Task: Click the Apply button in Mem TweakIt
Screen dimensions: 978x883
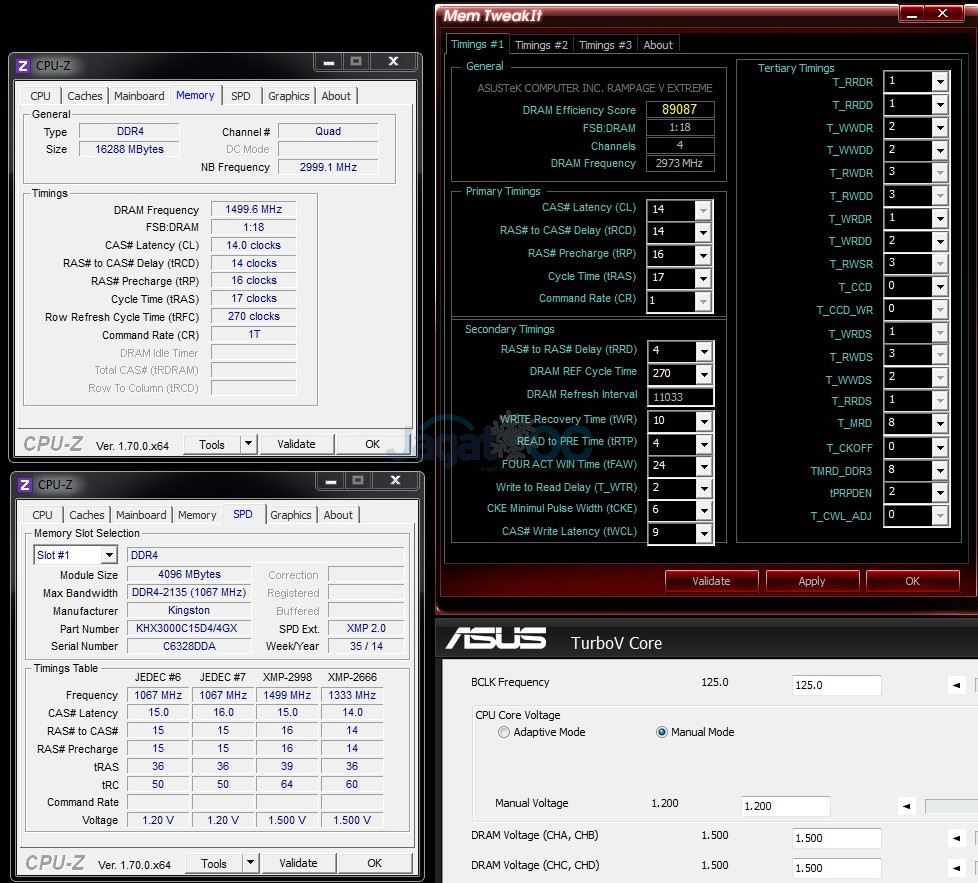Action: point(811,581)
